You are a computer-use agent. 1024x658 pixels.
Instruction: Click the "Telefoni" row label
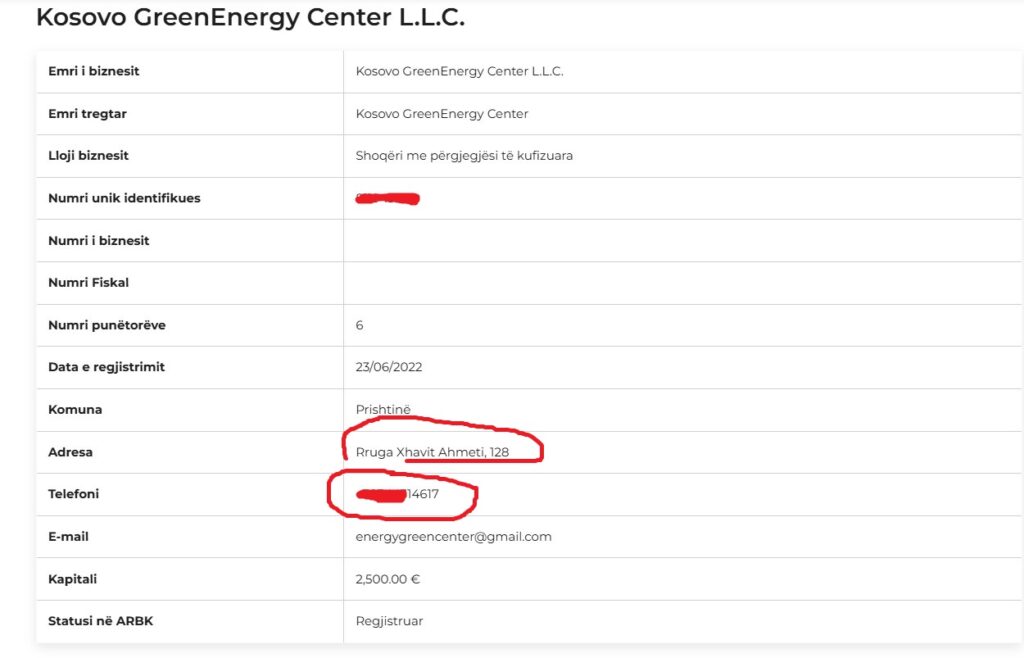(x=73, y=494)
